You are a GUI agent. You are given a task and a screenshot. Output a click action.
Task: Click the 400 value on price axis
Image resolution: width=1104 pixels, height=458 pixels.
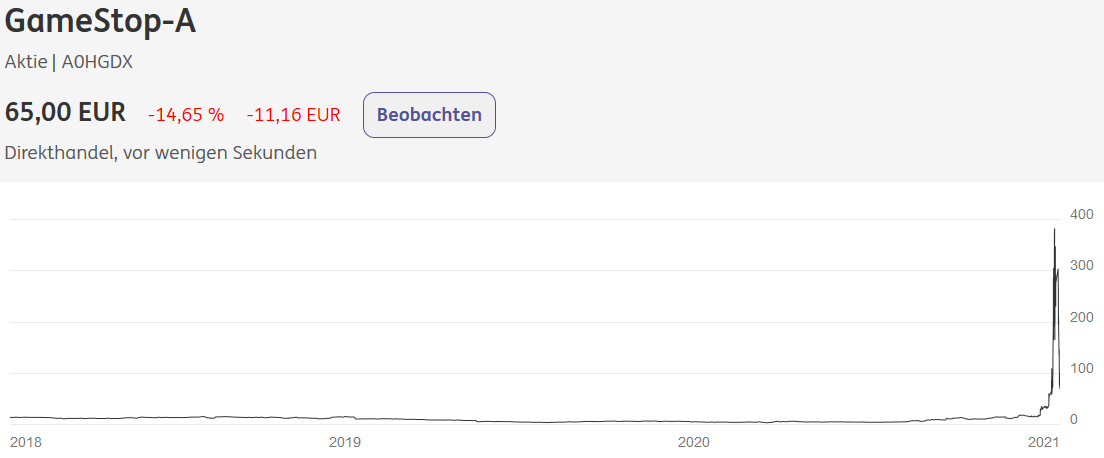pos(1081,215)
